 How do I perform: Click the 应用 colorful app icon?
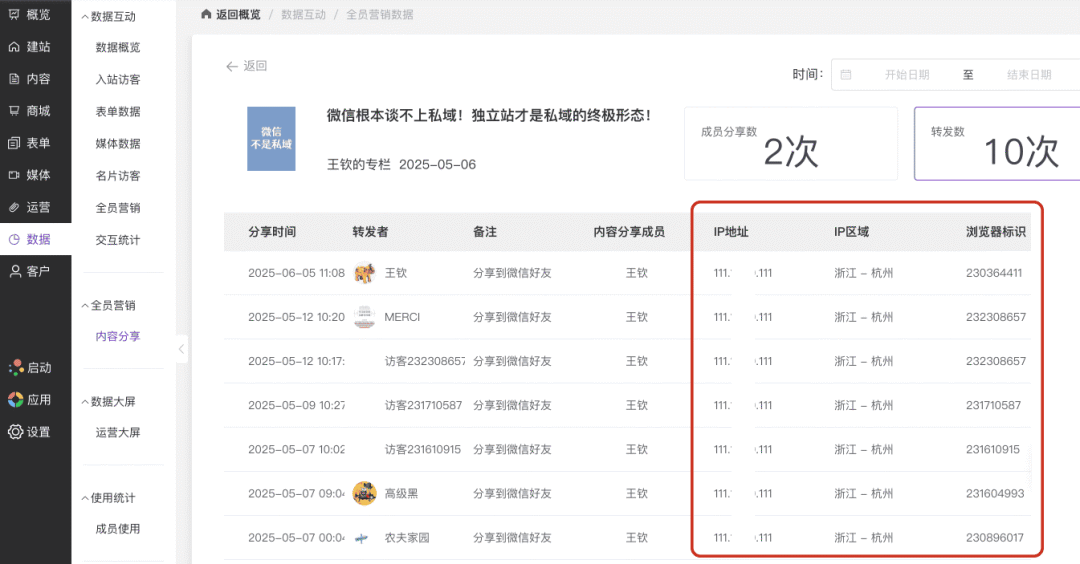[15, 399]
